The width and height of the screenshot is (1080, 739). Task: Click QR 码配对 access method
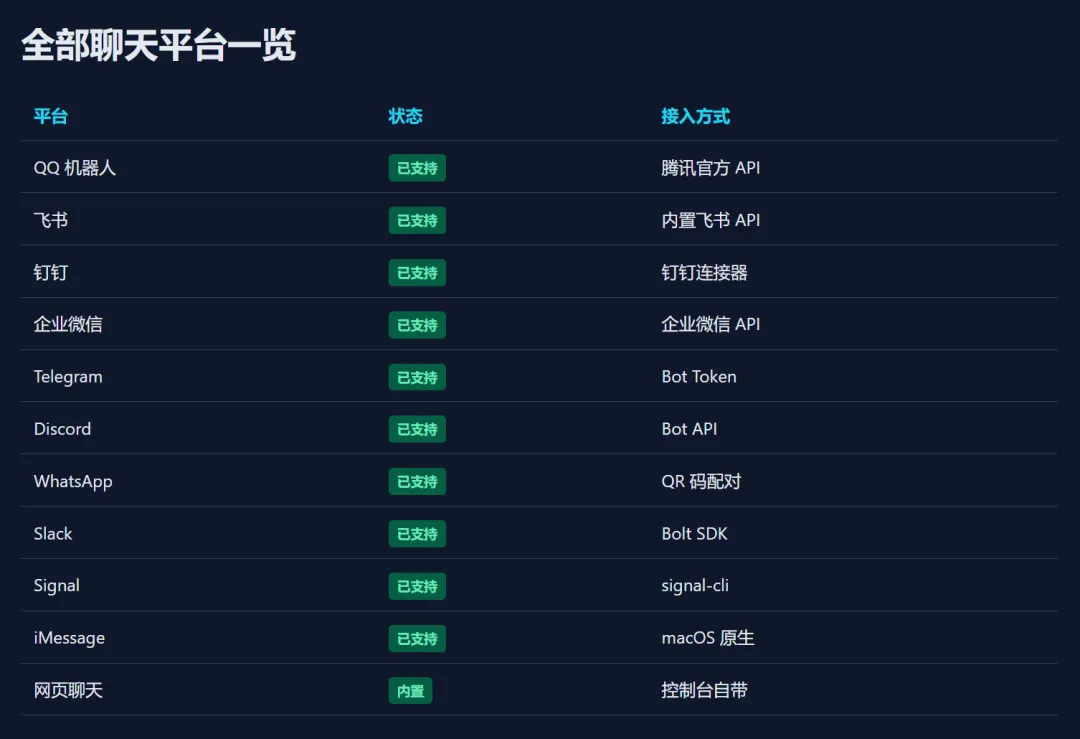tap(701, 481)
